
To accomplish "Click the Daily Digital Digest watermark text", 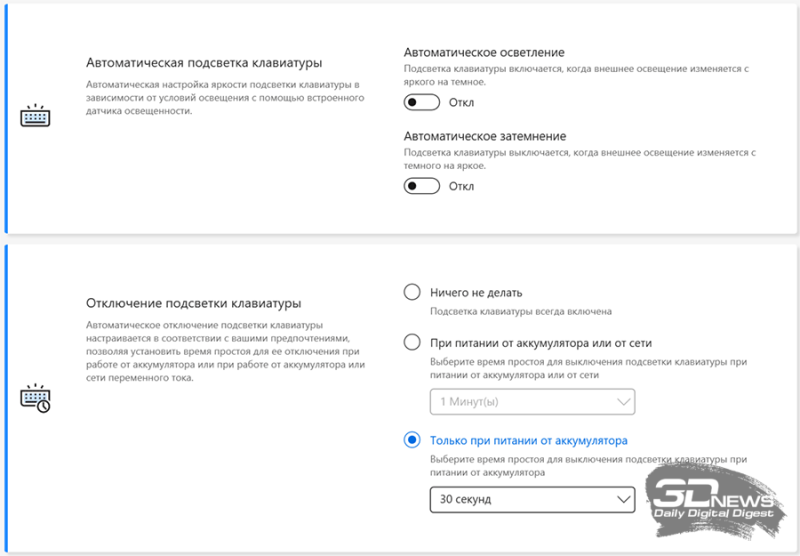I will coord(714,513).
